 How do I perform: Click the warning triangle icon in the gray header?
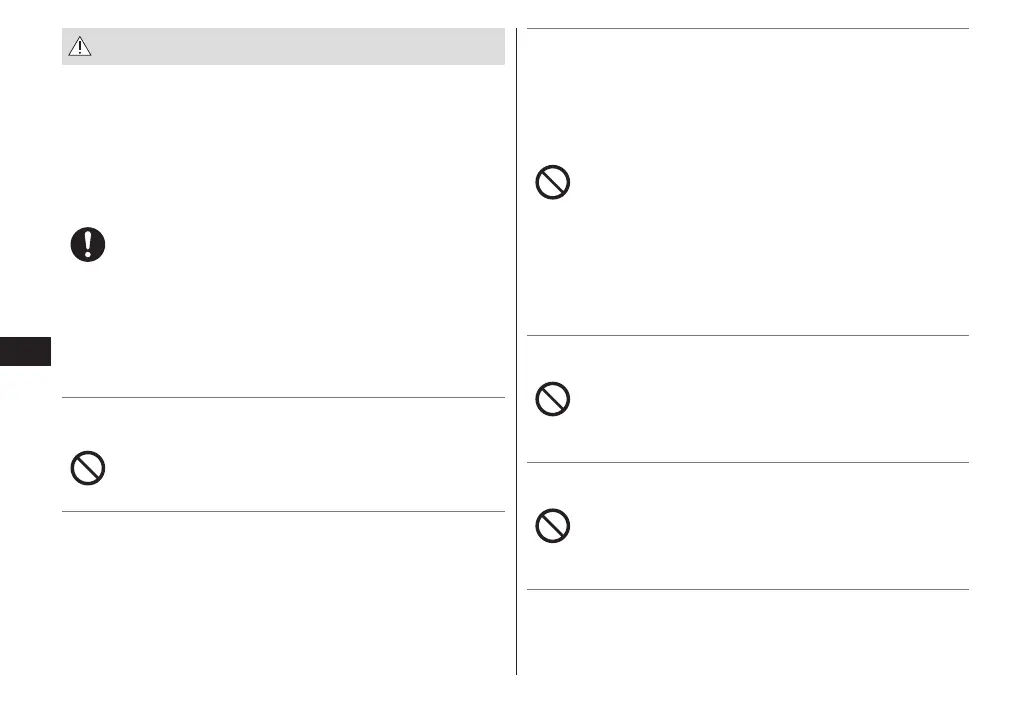(80, 47)
